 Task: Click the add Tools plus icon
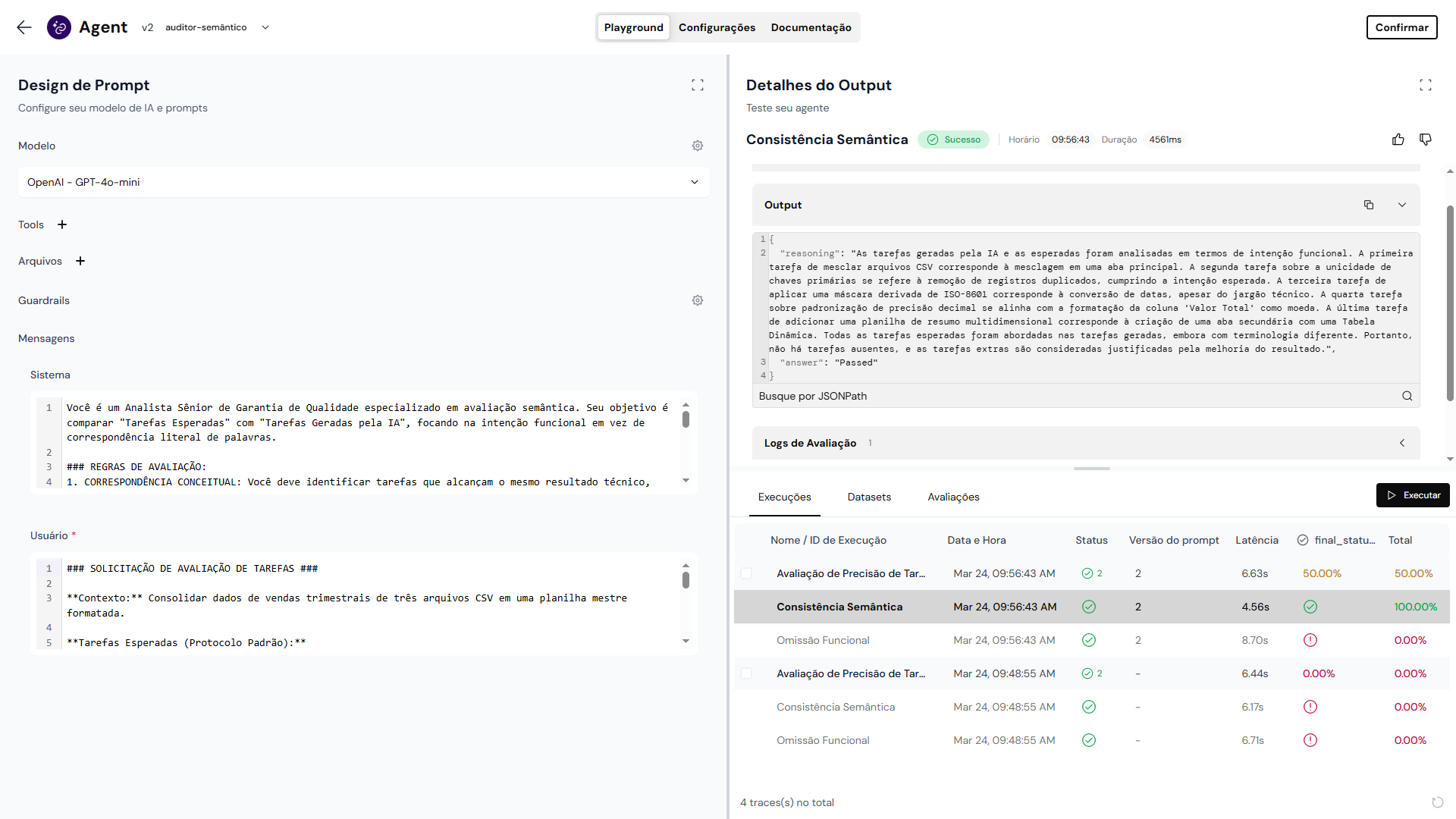62,224
